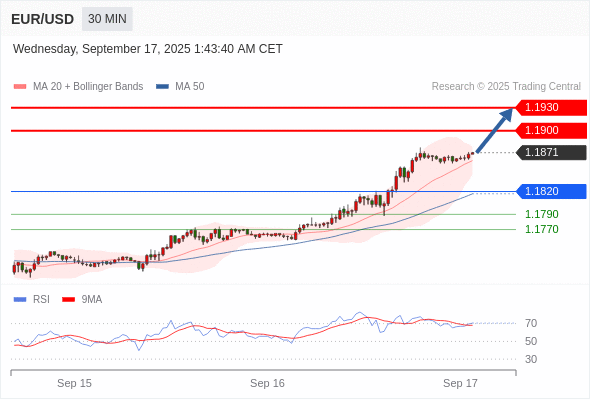
Task: Click the RSI legend label
Action: tap(41, 300)
